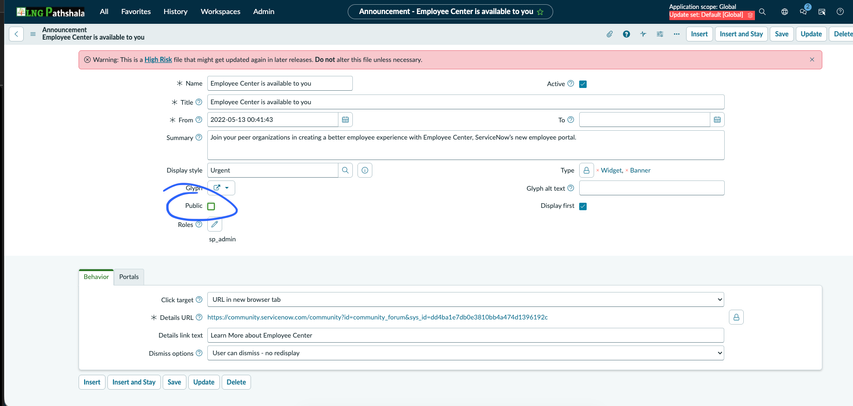Open the To date calendar picker
This screenshot has height=406, width=853.
[x=718, y=120]
